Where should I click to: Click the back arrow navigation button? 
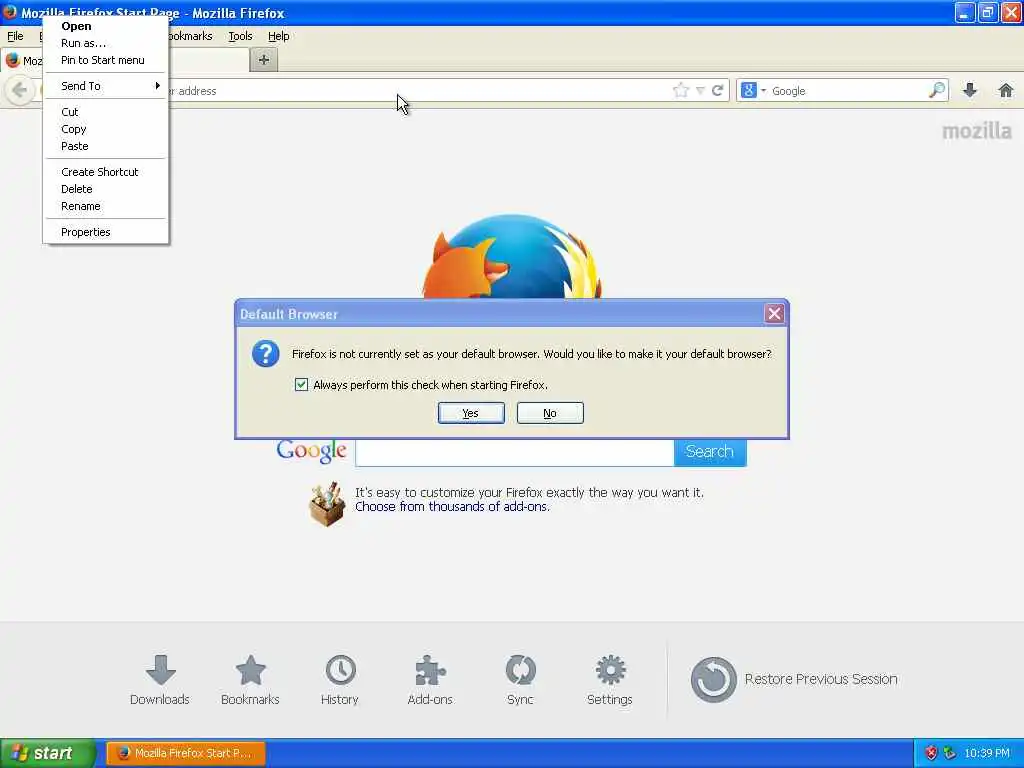pos(20,90)
